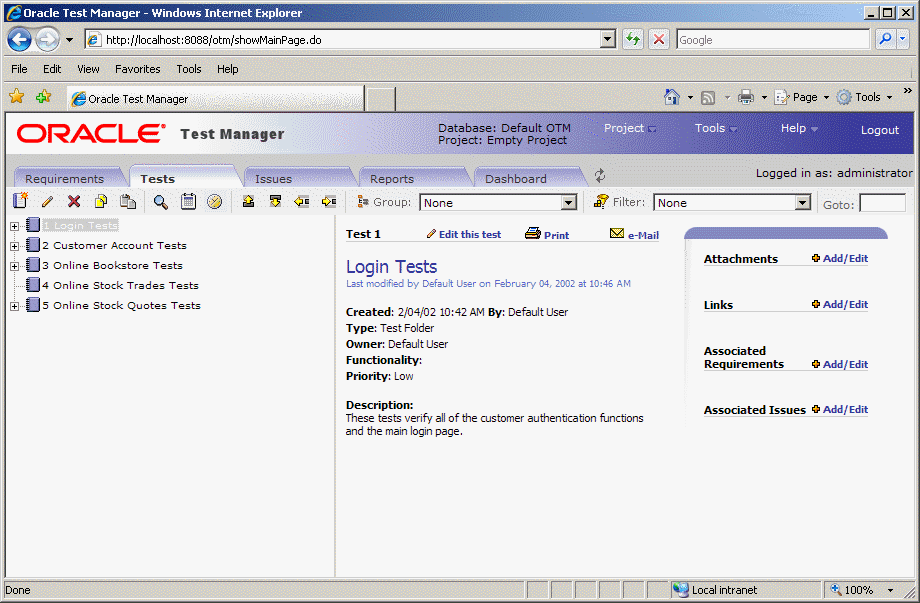Image resolution: width=920 pixels, height=603 pixels.
Task: Click the Move Down arrow icon
Action: click(275, 202)
